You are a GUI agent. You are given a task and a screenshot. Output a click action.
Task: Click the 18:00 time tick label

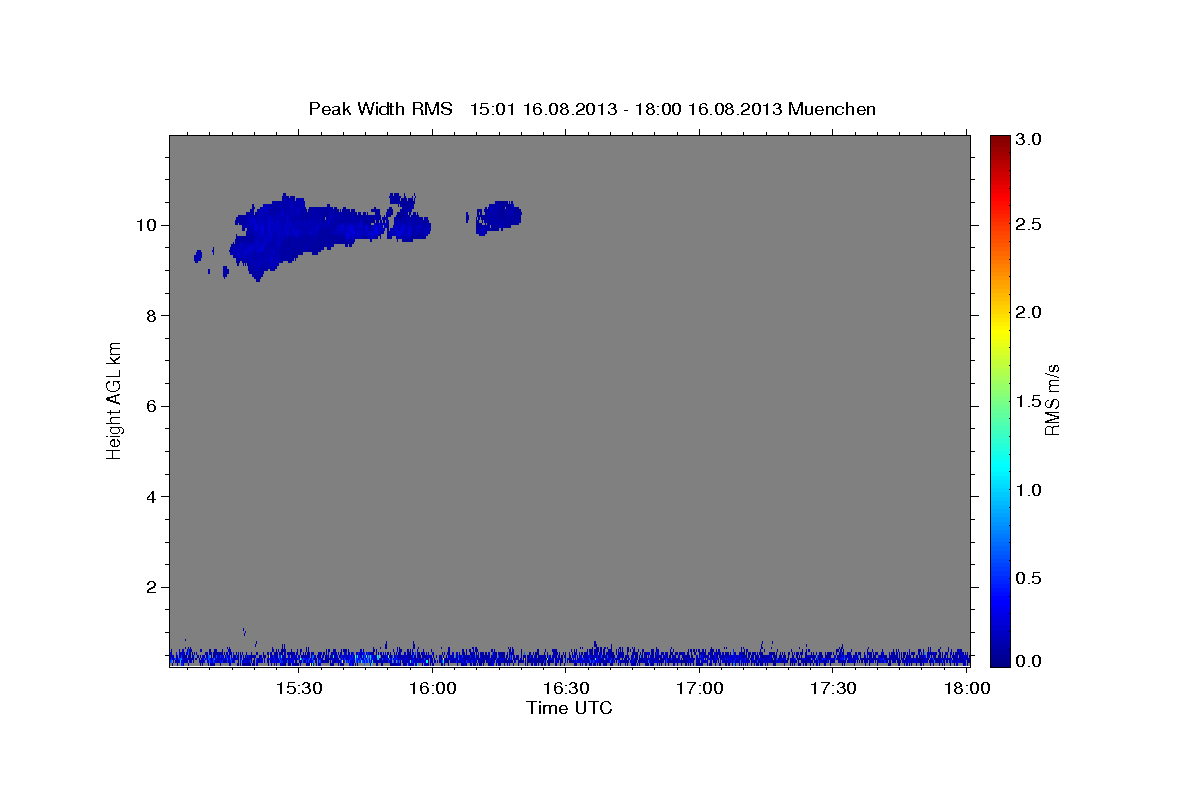pyautogui.click(x=967, y=688)
